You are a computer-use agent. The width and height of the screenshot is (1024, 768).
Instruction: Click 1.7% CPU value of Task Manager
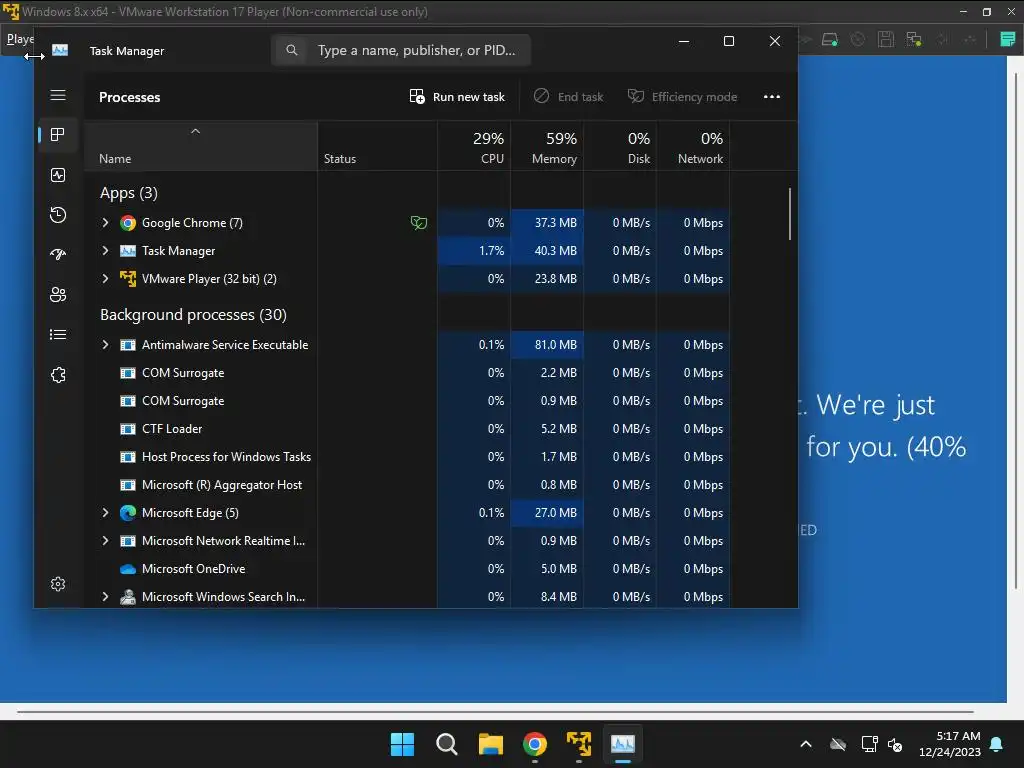(x=491, y=251)
